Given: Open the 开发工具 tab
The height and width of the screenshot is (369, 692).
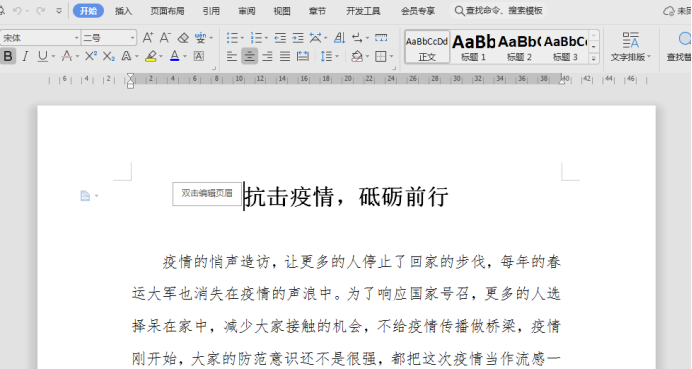Looking at the screenshot, I should 363,11.
